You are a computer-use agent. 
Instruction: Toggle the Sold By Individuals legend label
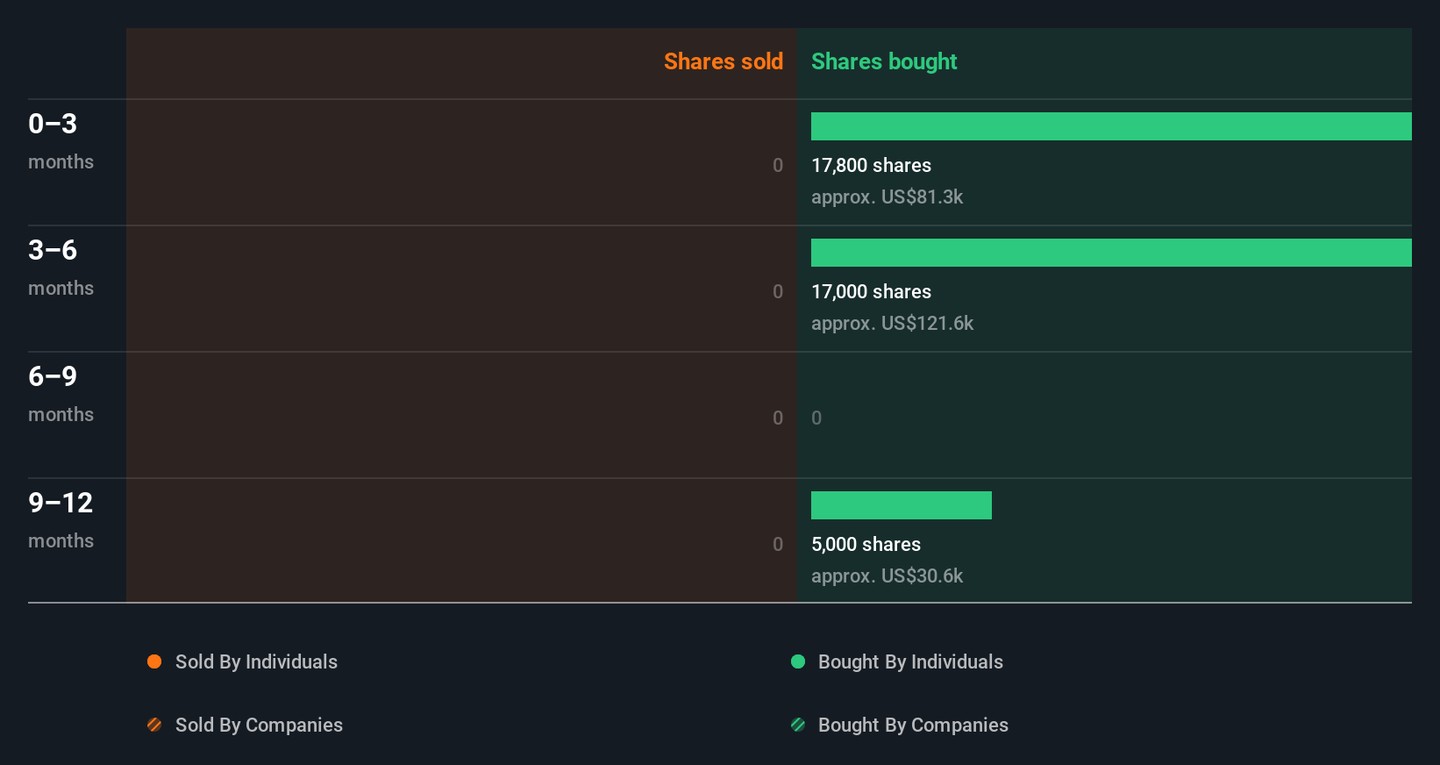pos(256,662)
